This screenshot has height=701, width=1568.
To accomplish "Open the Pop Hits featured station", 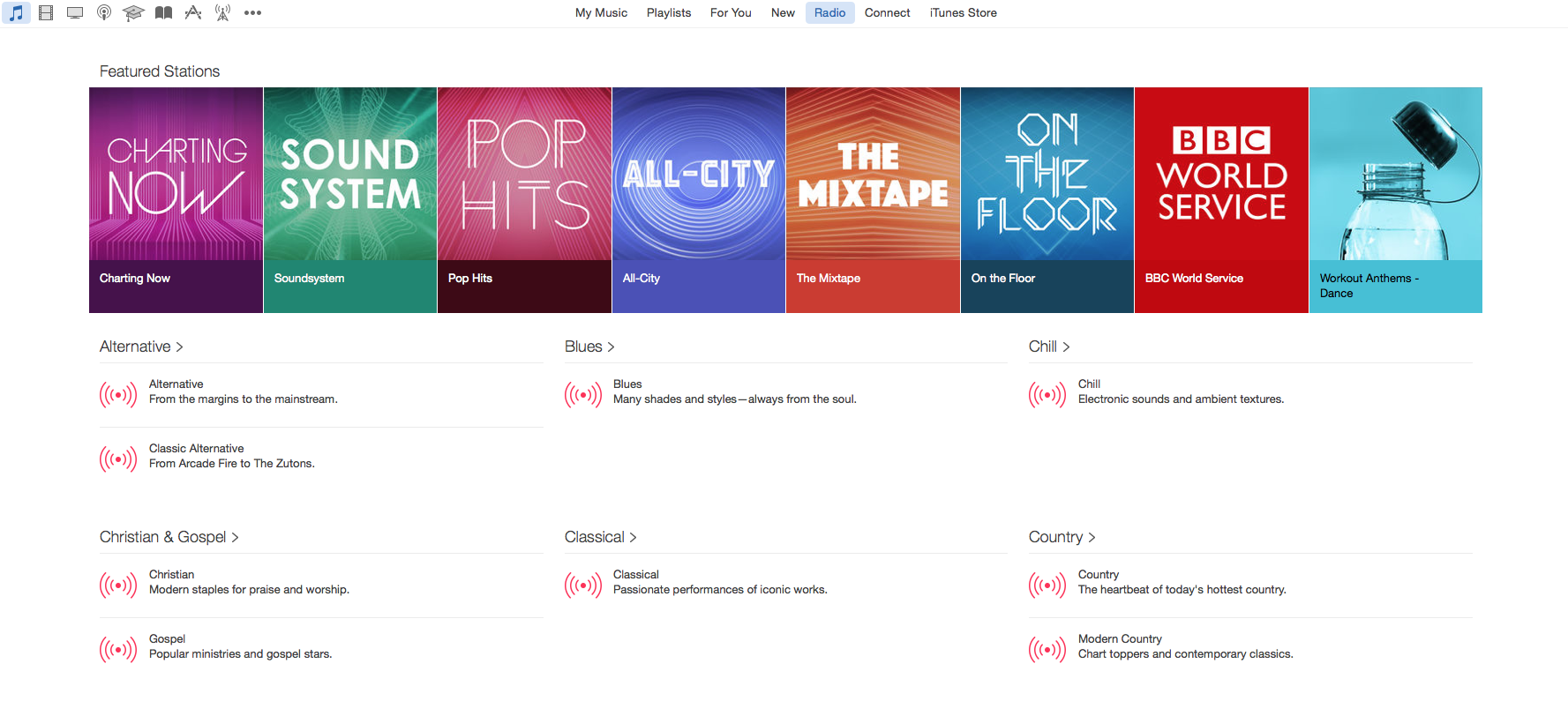I will click(x=524, y=199).
